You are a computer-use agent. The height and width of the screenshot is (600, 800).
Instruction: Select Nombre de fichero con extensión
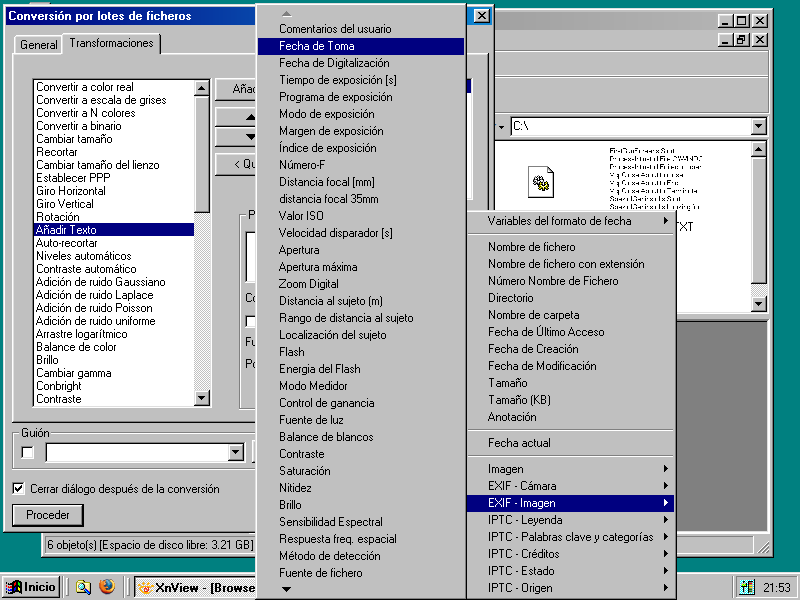point(566,264)
